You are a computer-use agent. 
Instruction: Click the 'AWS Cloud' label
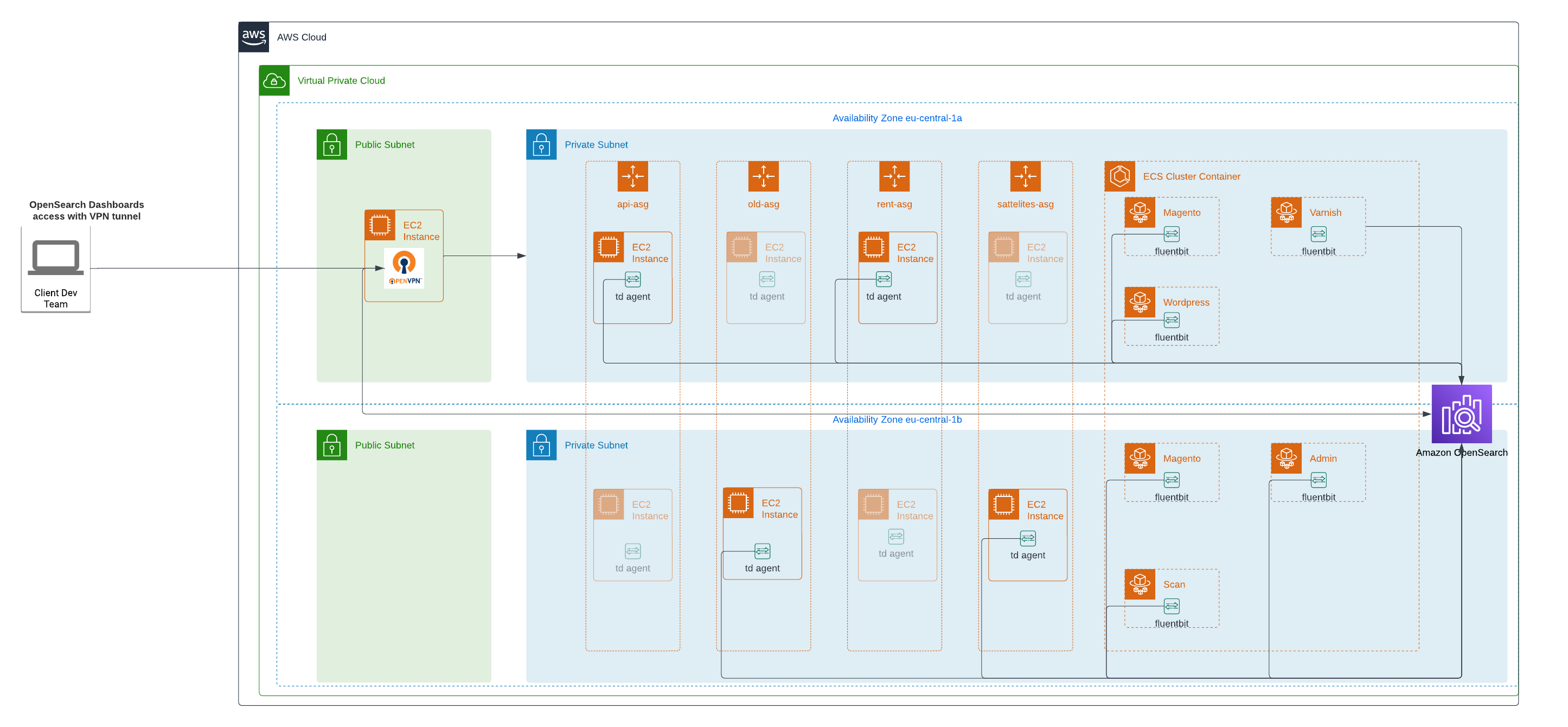(302, 37)
